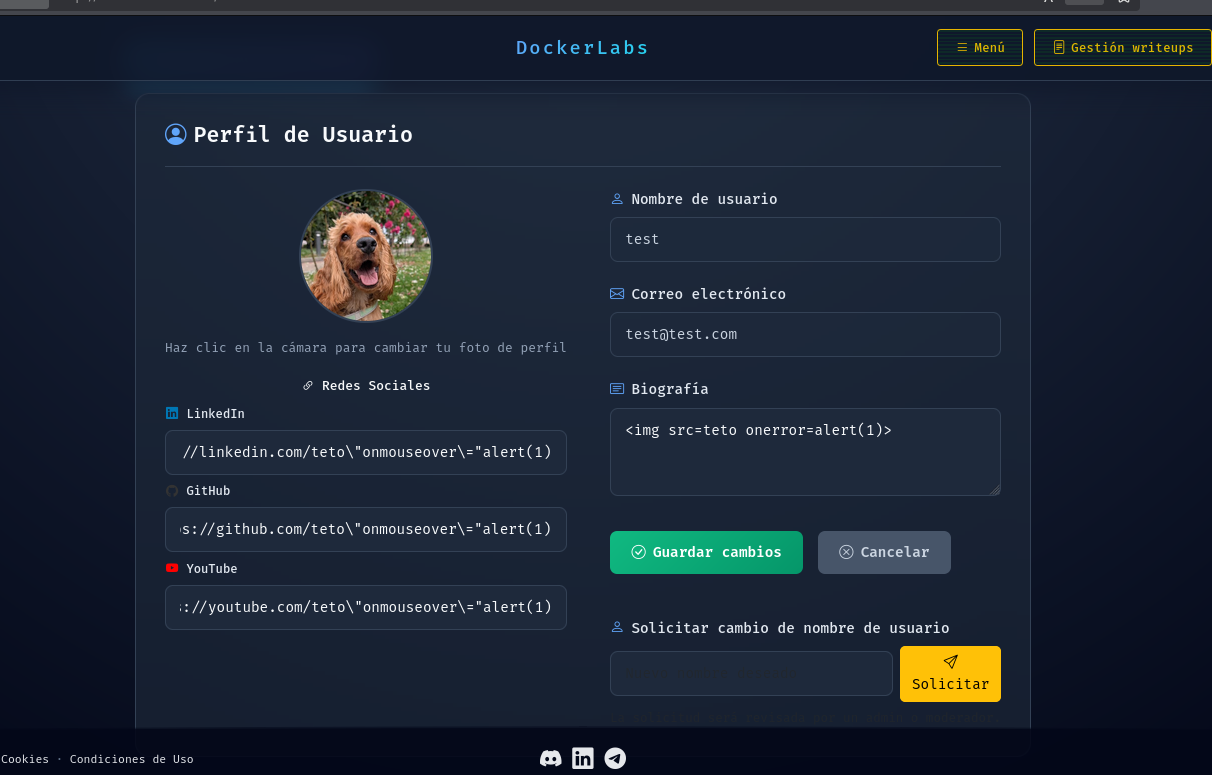Click the LinkedIn logo beside LinkedIn label
Image resolution: width=1212 pixels, height=775 pixels.
click(x=172, y=413)
